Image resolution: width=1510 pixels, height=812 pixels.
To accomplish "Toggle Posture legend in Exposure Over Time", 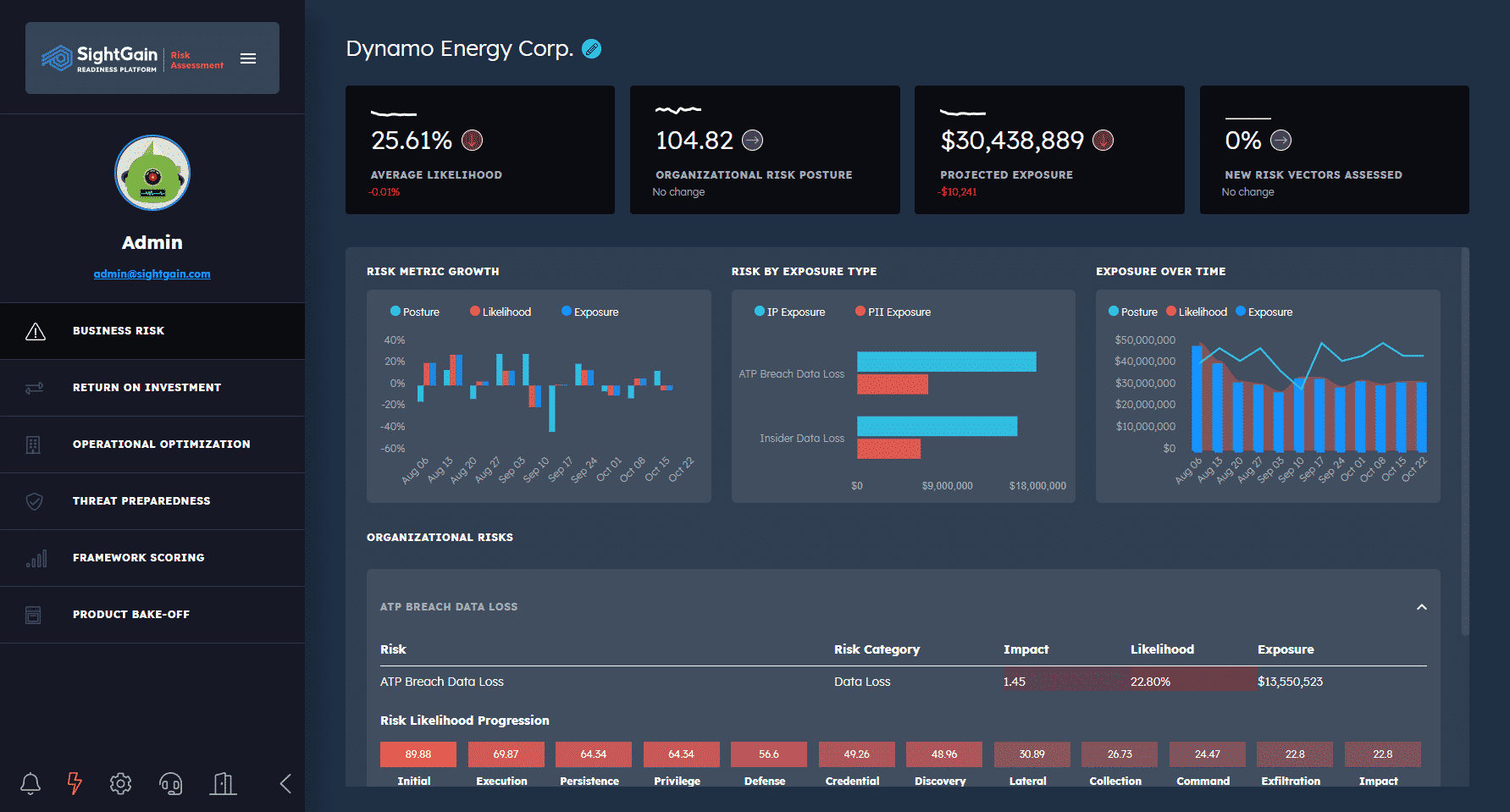I will click(1133, 312).
